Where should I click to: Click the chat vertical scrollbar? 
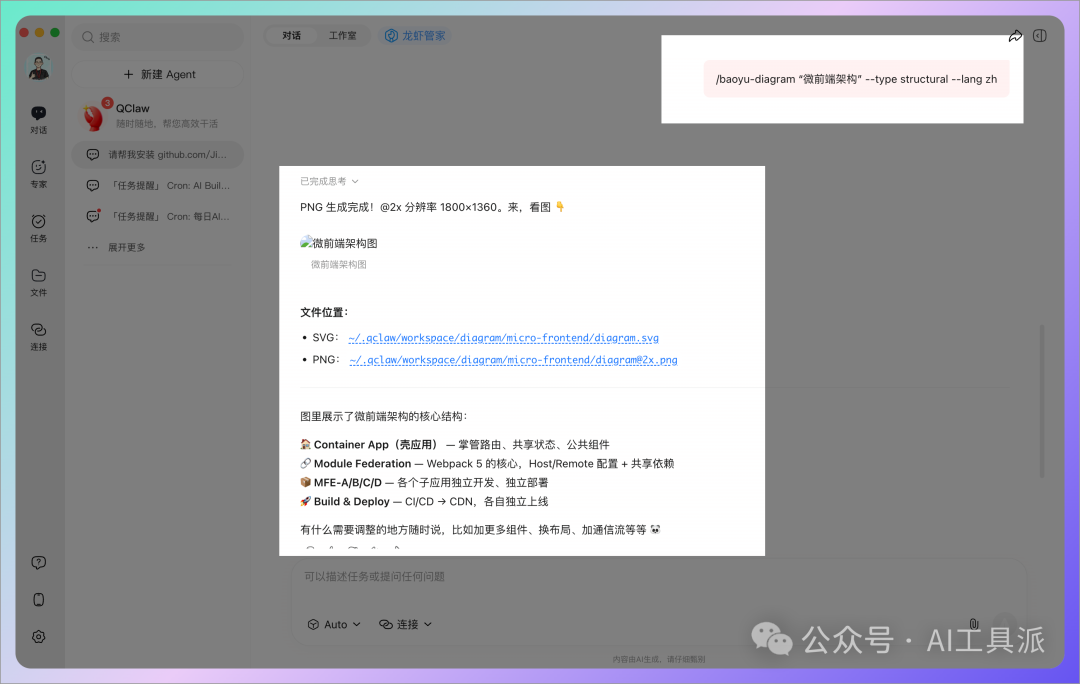(1042, 401)
